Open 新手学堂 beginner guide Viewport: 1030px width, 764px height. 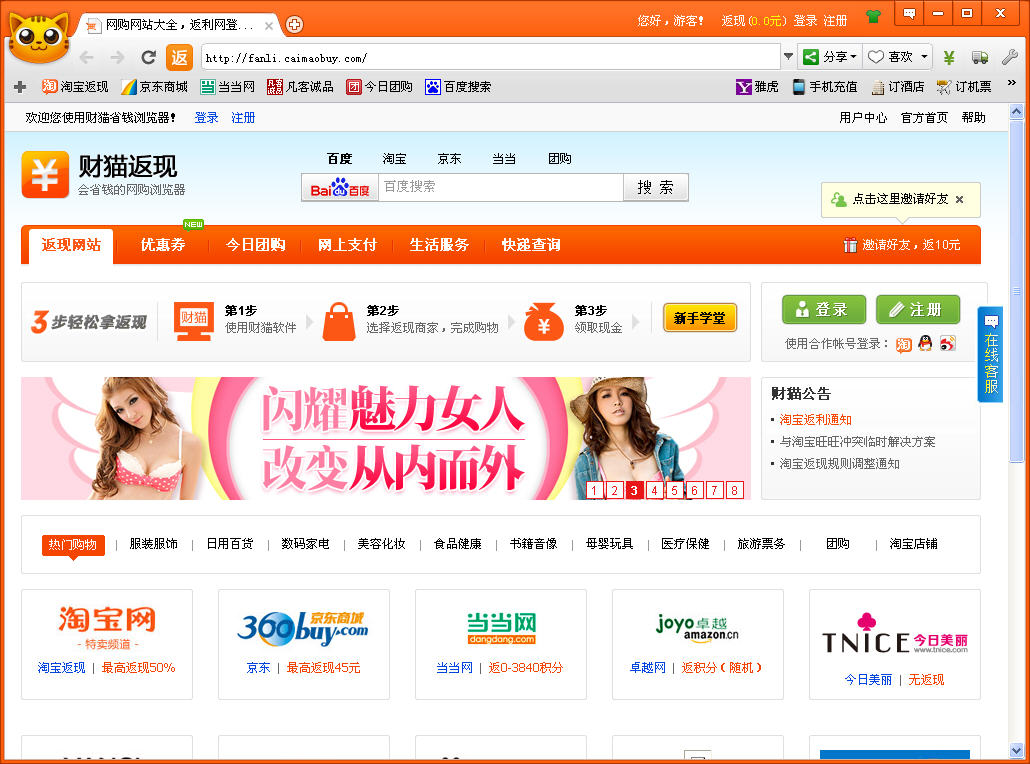(699, 316)
